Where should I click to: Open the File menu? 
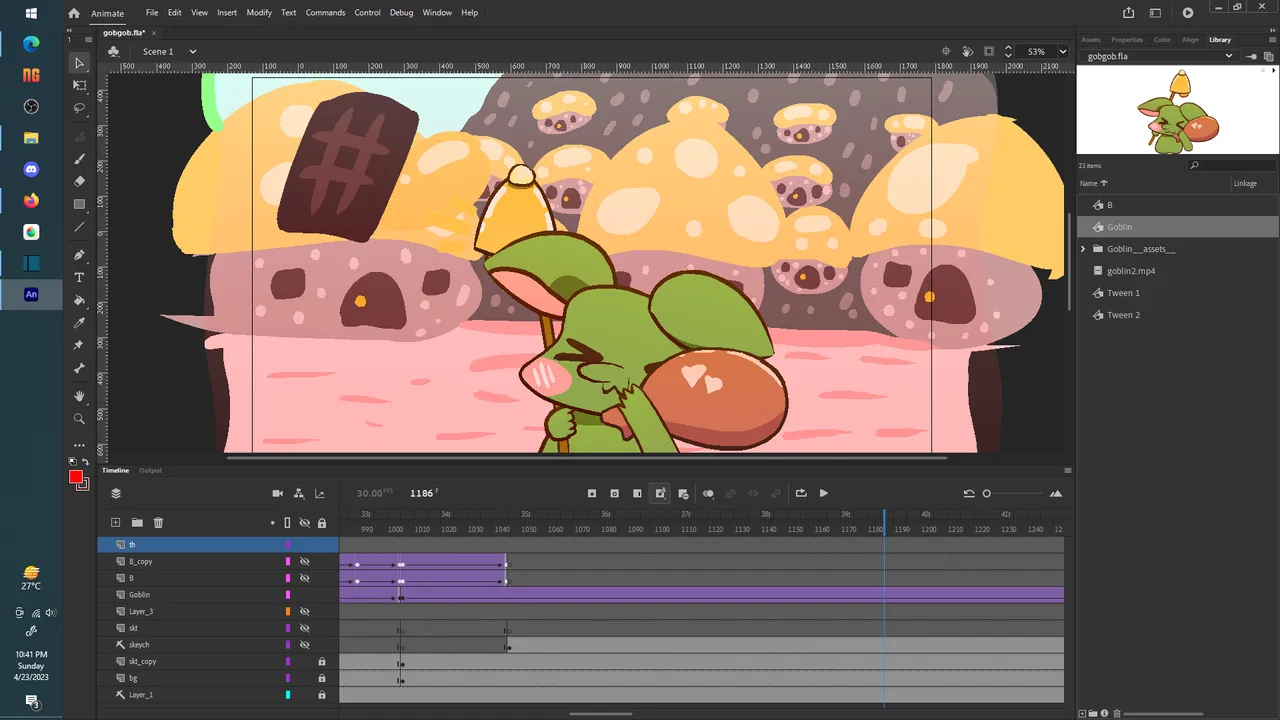point(152,13)
